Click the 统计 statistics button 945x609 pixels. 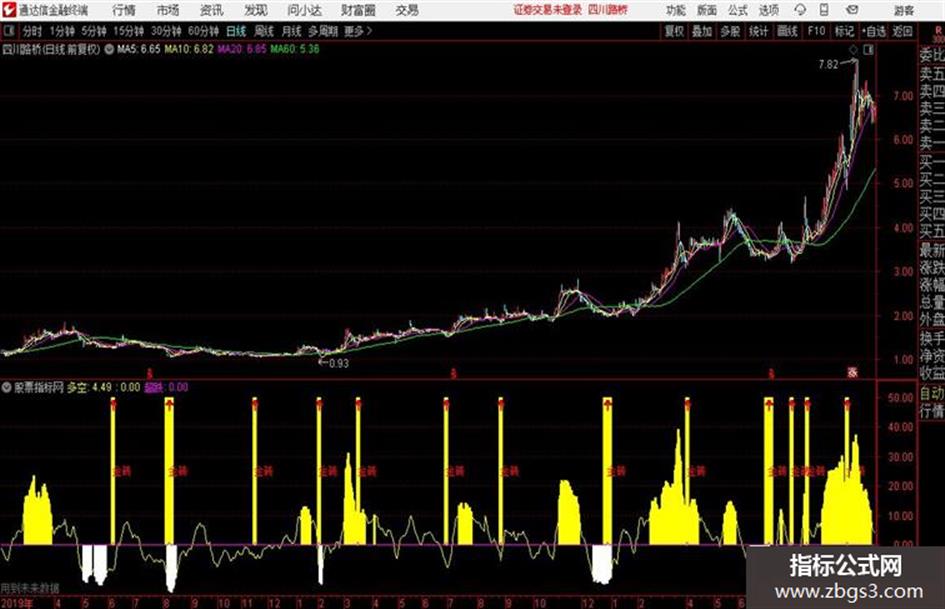pyautogui.click(x=758, y=31)
